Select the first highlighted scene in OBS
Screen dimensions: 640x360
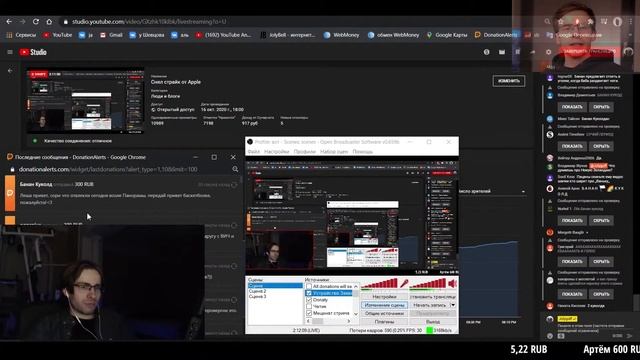pos(275,286)
